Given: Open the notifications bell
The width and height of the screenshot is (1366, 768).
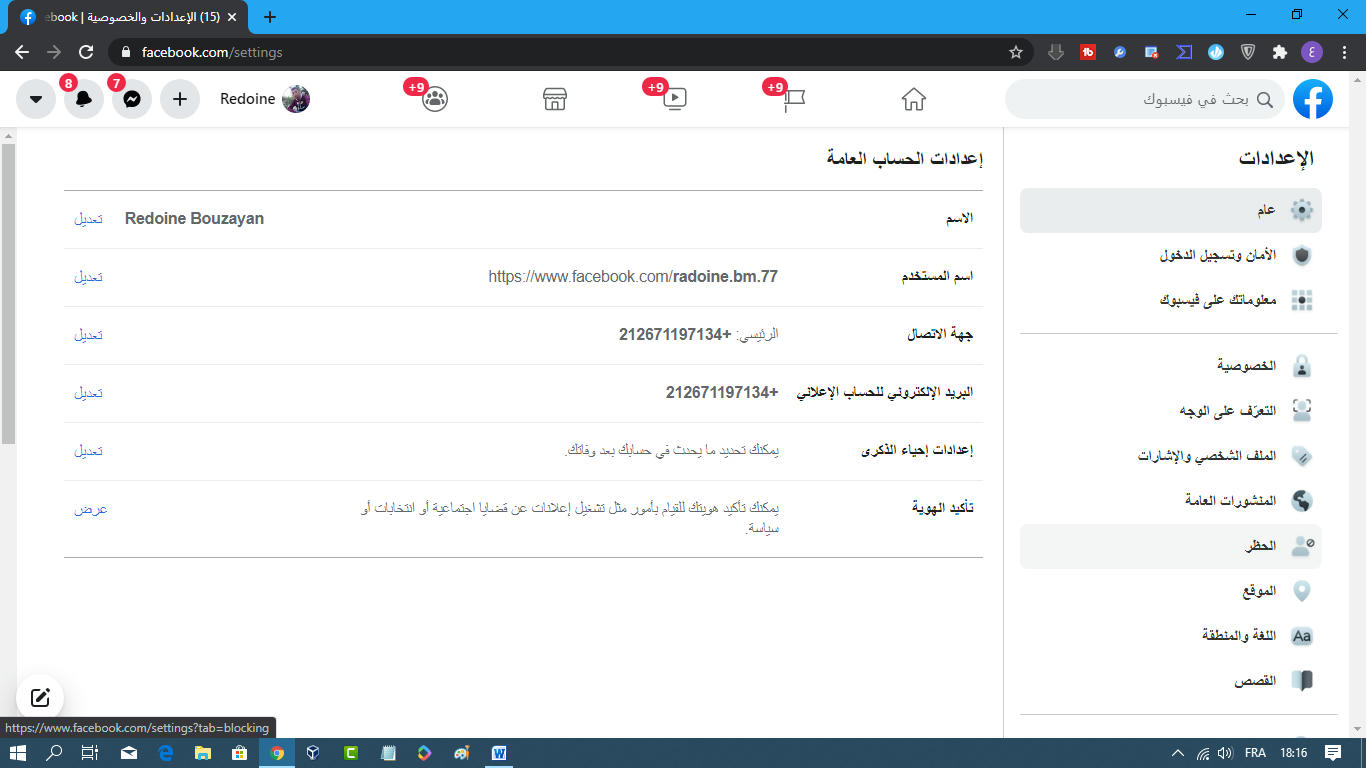Looking at the screenshot, I should pos(84,99).
